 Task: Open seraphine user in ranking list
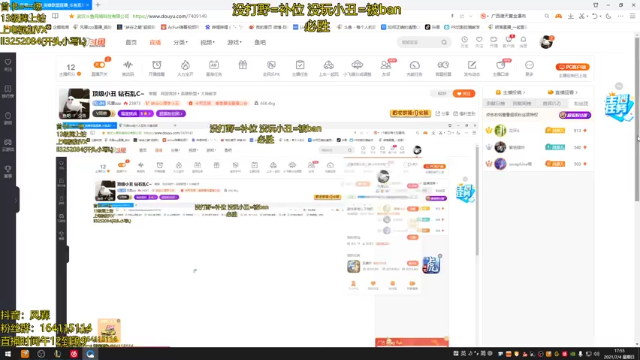[x=537, y=164]
